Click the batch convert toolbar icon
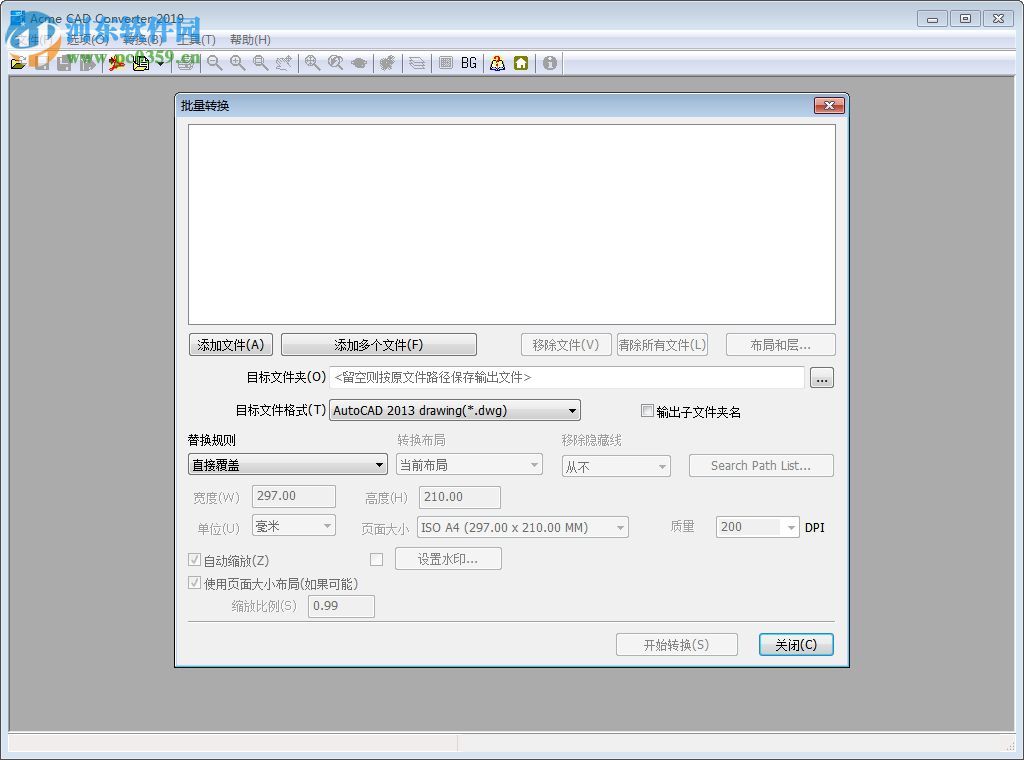Screen dimensions: 1024x760 [140, 63]
